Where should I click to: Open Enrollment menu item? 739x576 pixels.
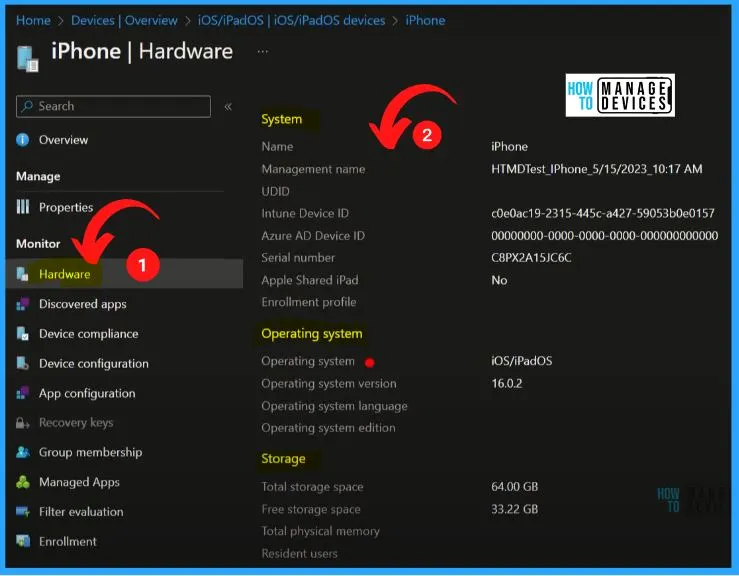click(x=67, y=542)
